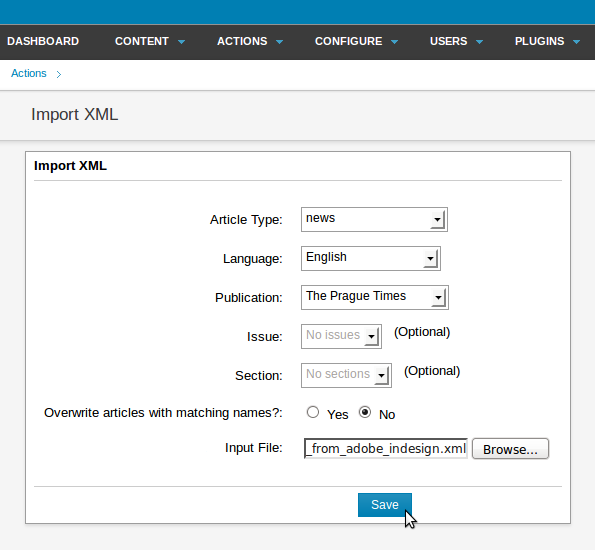Click the breadcrumb chevron after Actions
Viewport: 595px width, 550px height.
point(59,74)
